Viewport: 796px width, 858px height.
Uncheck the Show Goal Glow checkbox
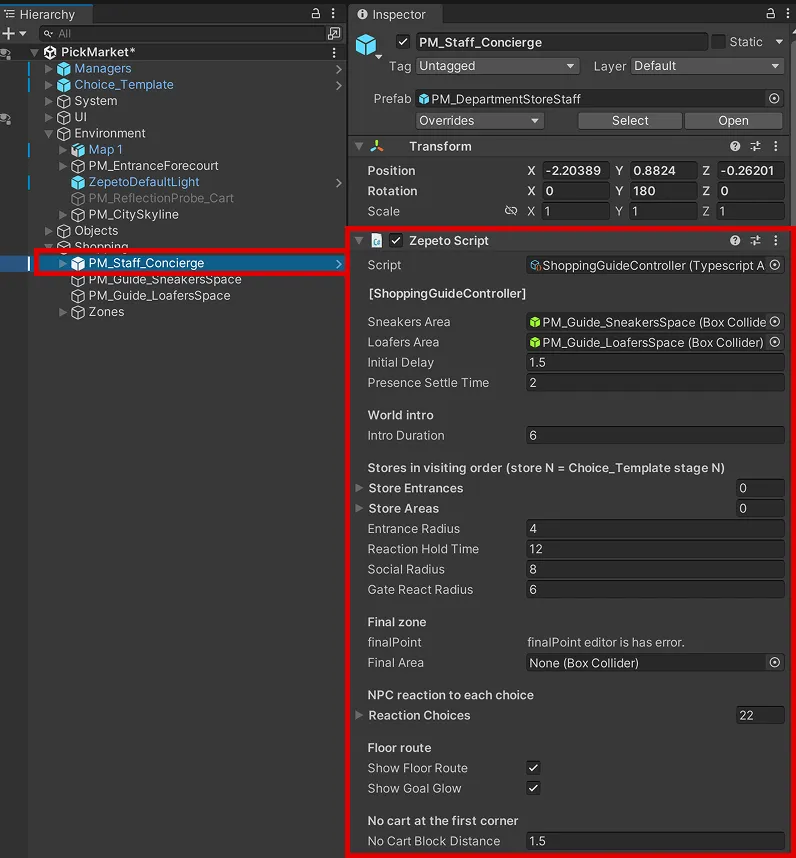click(533, 788)
